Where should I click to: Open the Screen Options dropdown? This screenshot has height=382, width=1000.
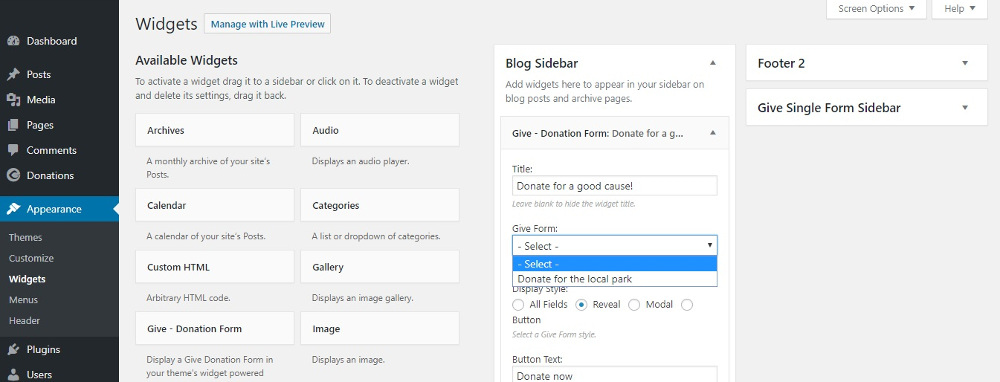coord(876,9)
